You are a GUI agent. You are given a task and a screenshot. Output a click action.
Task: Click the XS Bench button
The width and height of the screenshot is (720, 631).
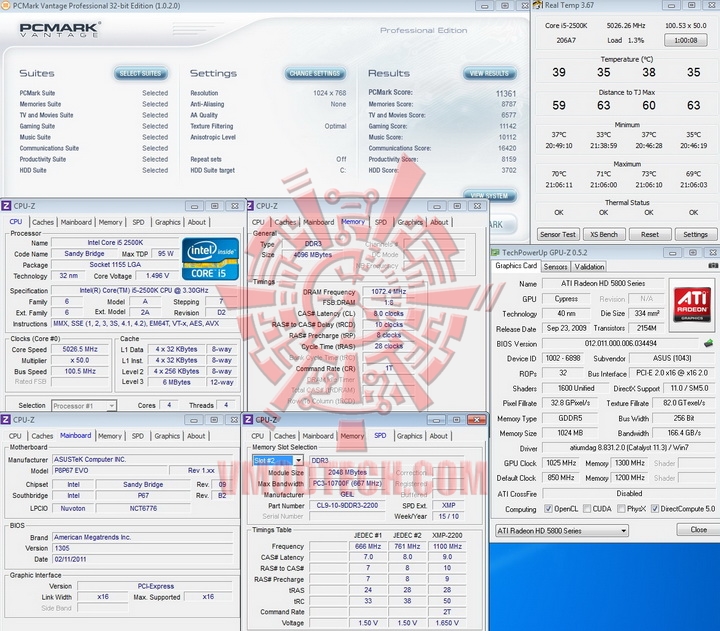pos(604,234)
